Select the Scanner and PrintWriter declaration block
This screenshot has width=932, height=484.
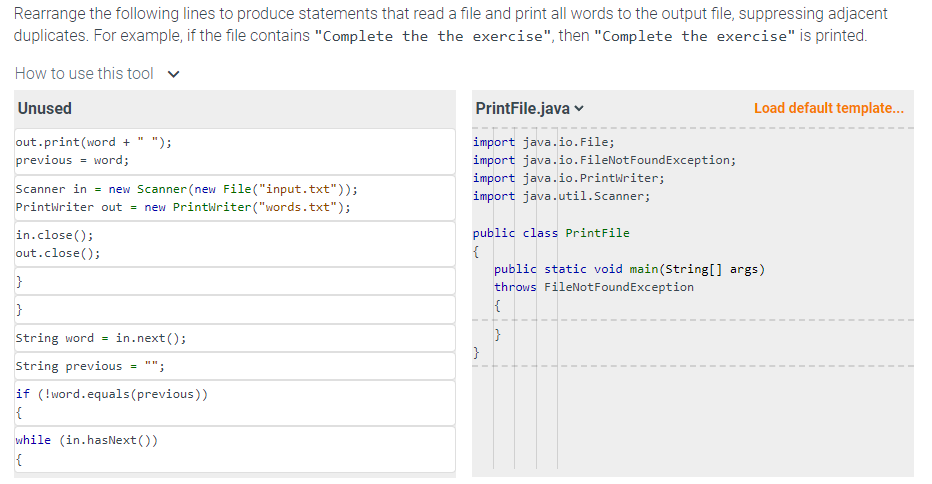(x=235, y=198)
